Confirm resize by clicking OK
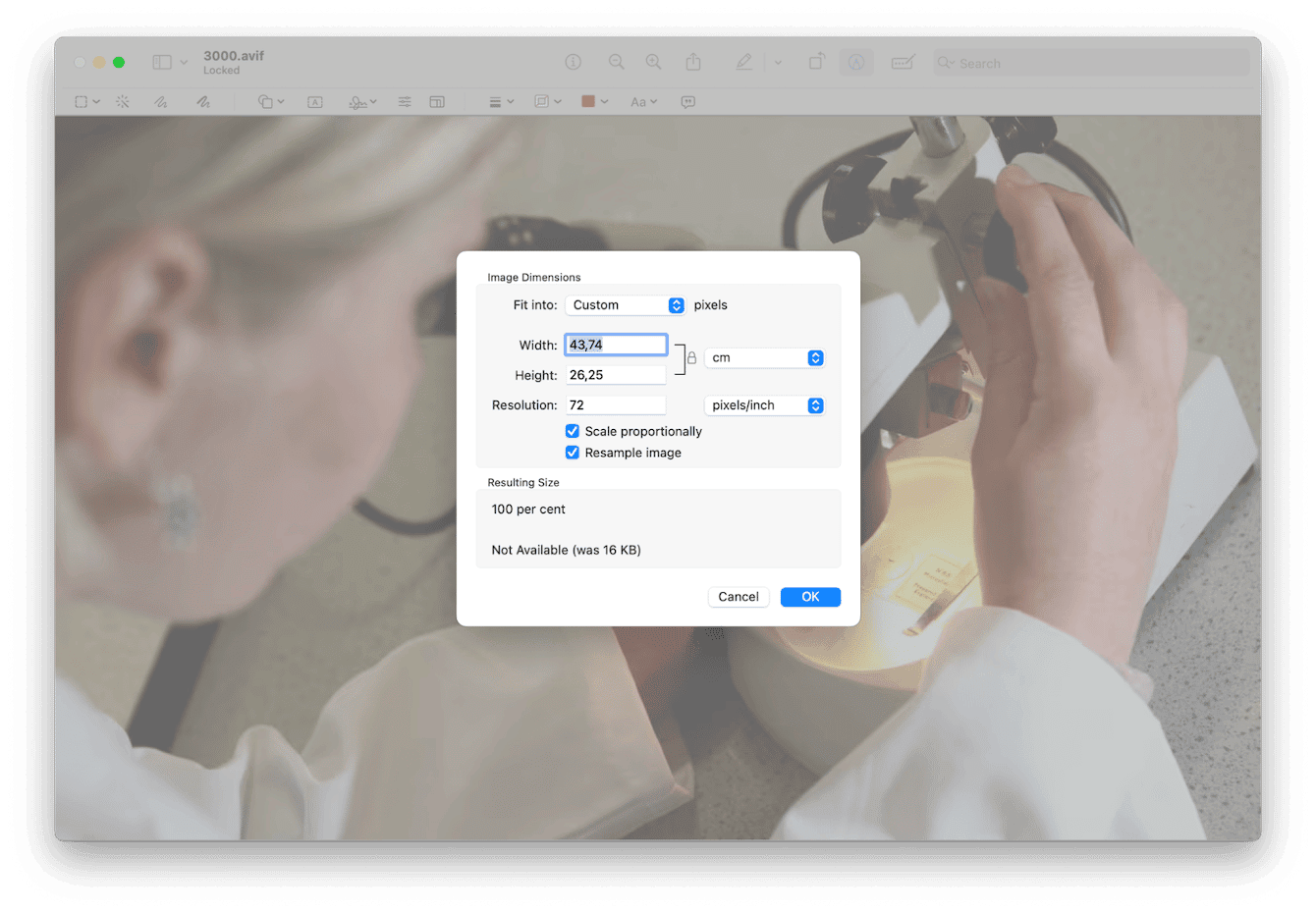 809,596
